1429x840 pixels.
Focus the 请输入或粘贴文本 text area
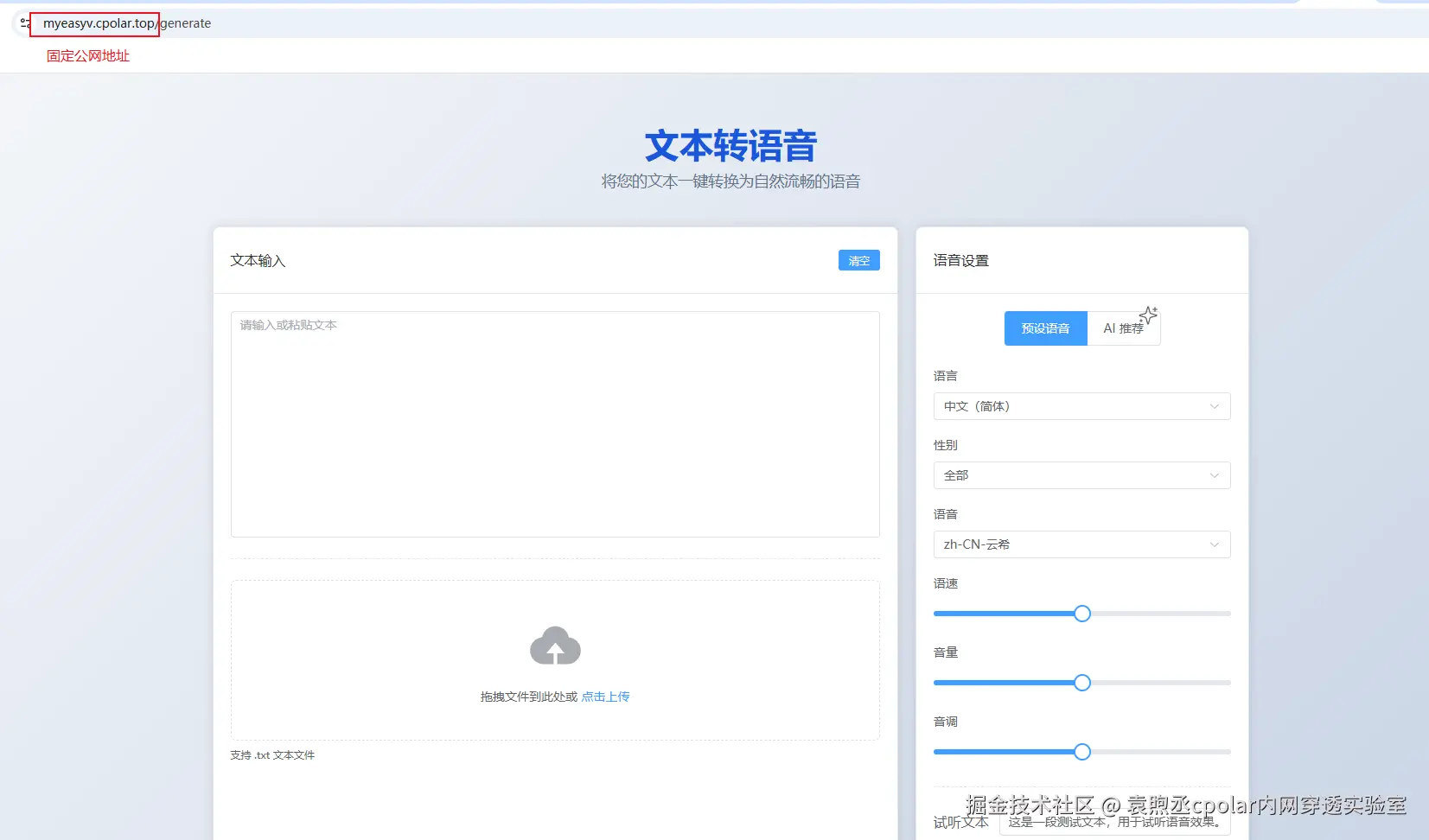pyautogui.click(x=555, y=424)
